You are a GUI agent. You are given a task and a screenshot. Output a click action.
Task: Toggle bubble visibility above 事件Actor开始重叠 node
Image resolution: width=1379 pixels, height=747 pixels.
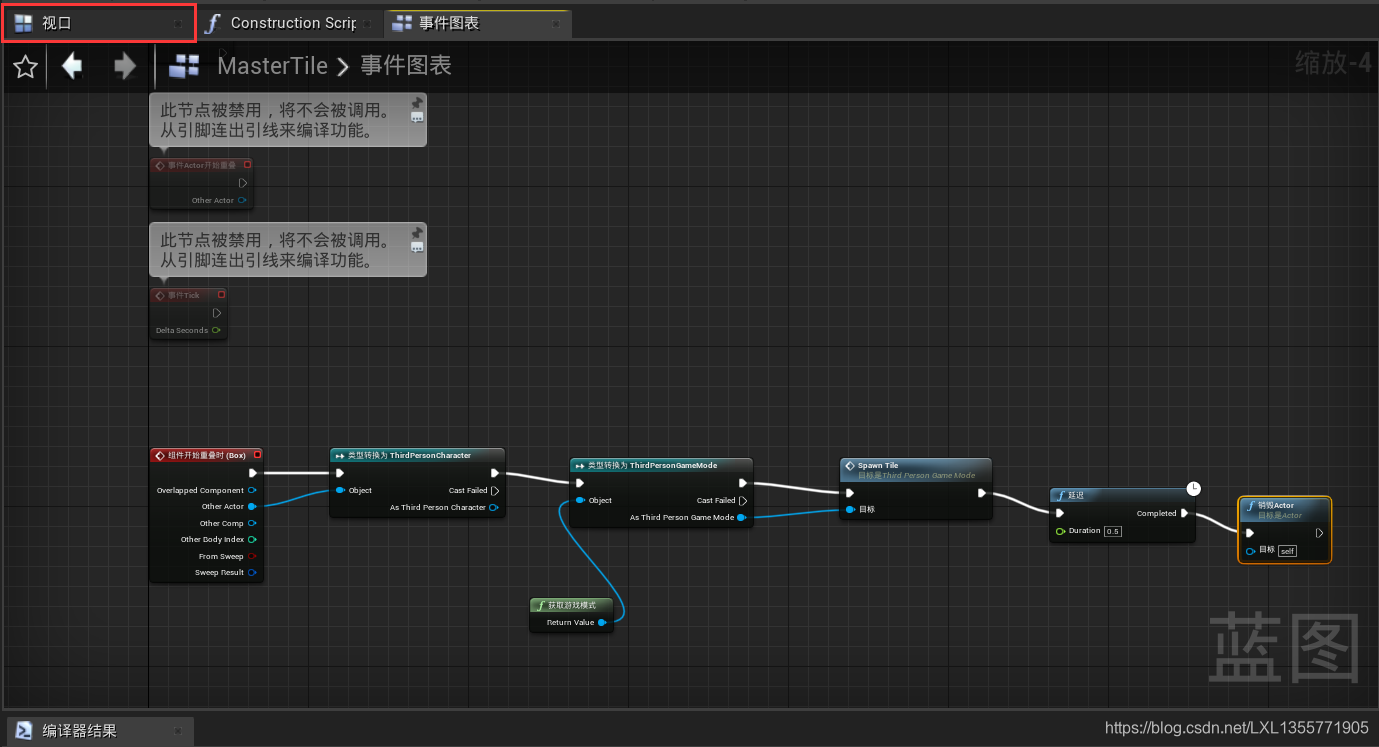(x=417, y=117)
